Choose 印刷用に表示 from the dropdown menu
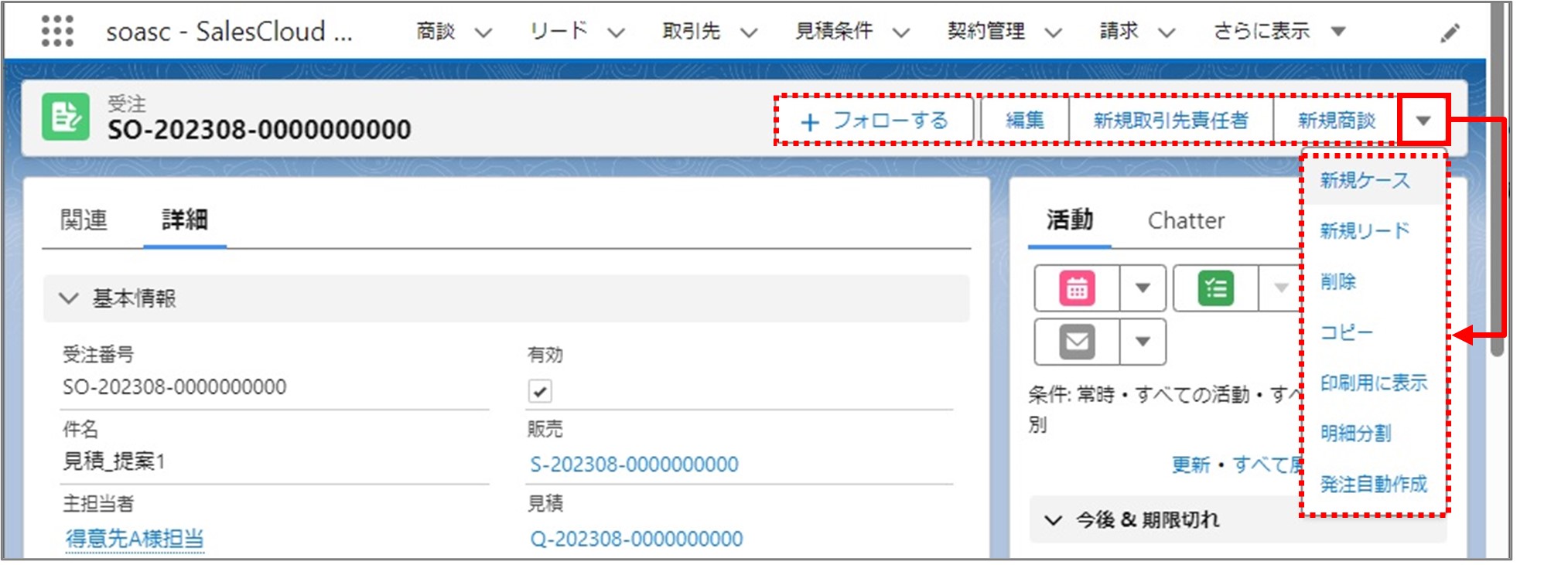 coord(1374,383)
